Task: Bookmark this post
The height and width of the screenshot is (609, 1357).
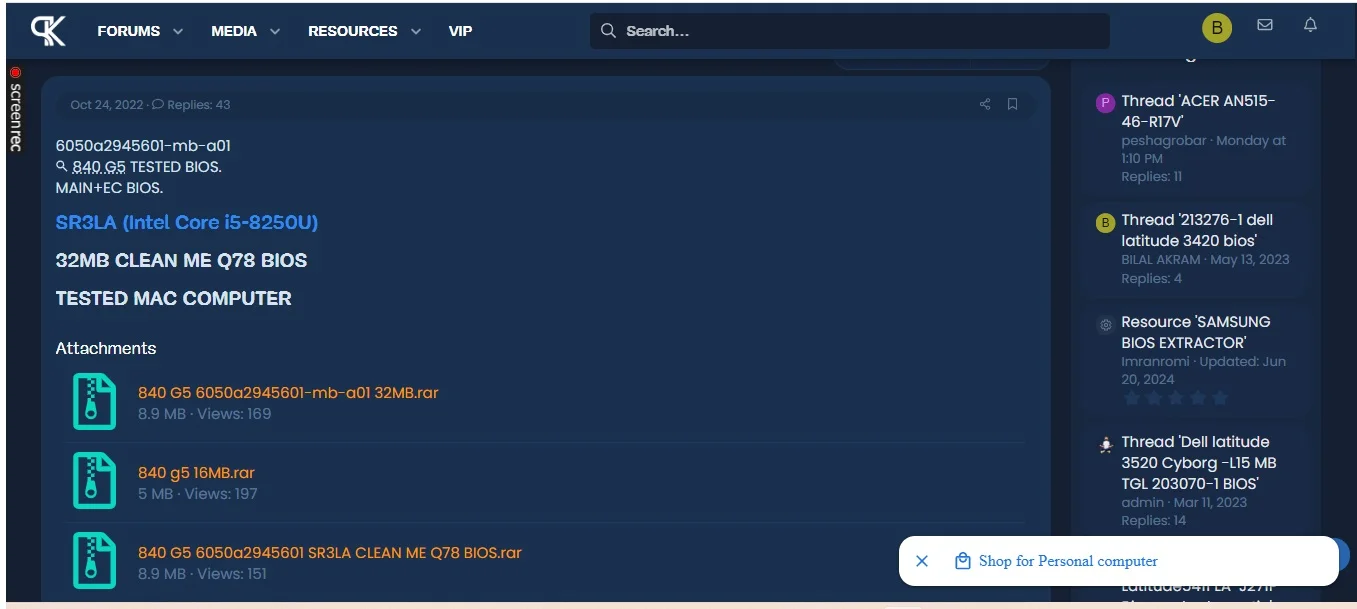Action: 1012,105
